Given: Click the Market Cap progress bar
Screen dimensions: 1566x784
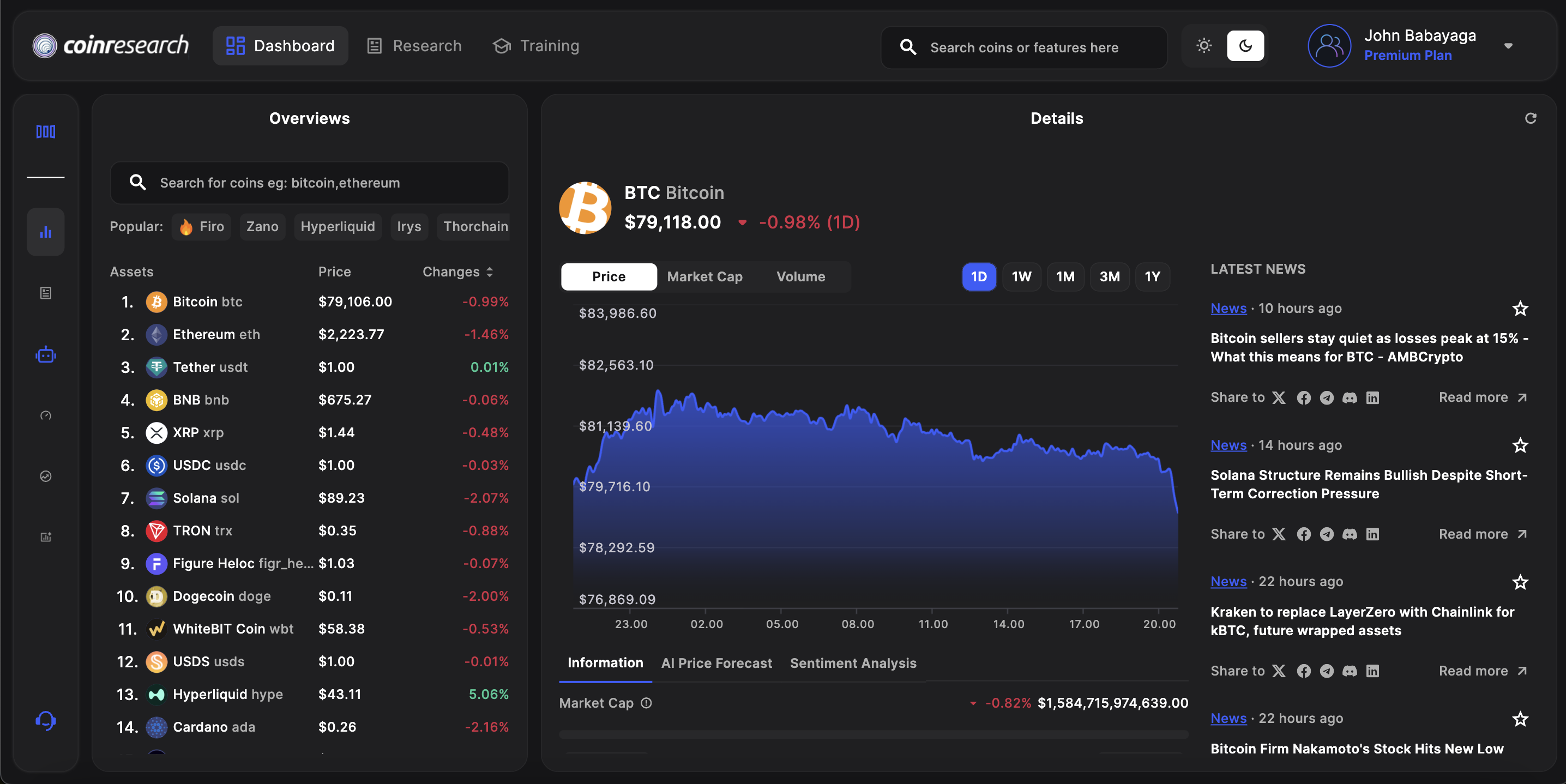Looking at the screenshot, I should pyautogui.click(x=874, y=734).
